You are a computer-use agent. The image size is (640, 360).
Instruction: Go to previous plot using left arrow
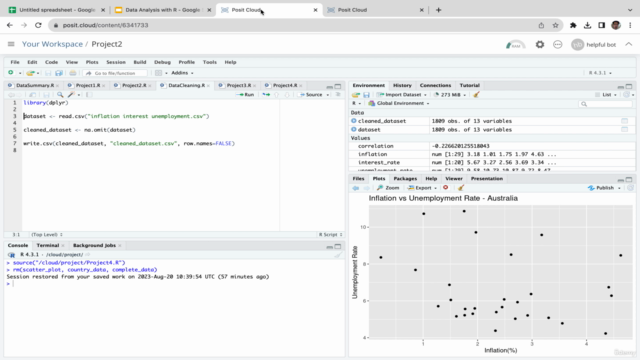[356, 188]
